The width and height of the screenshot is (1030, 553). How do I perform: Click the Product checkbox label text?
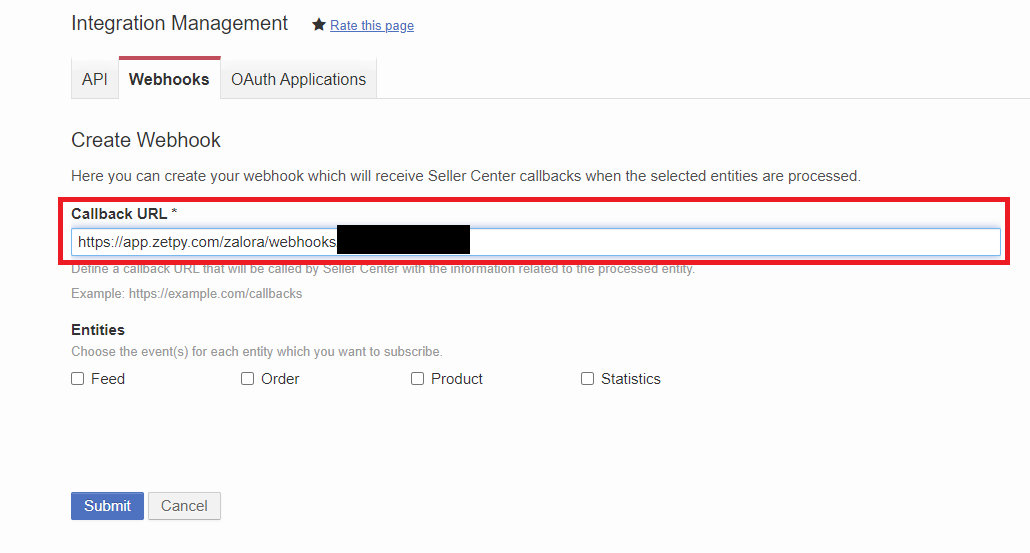(x=457, y=379)
